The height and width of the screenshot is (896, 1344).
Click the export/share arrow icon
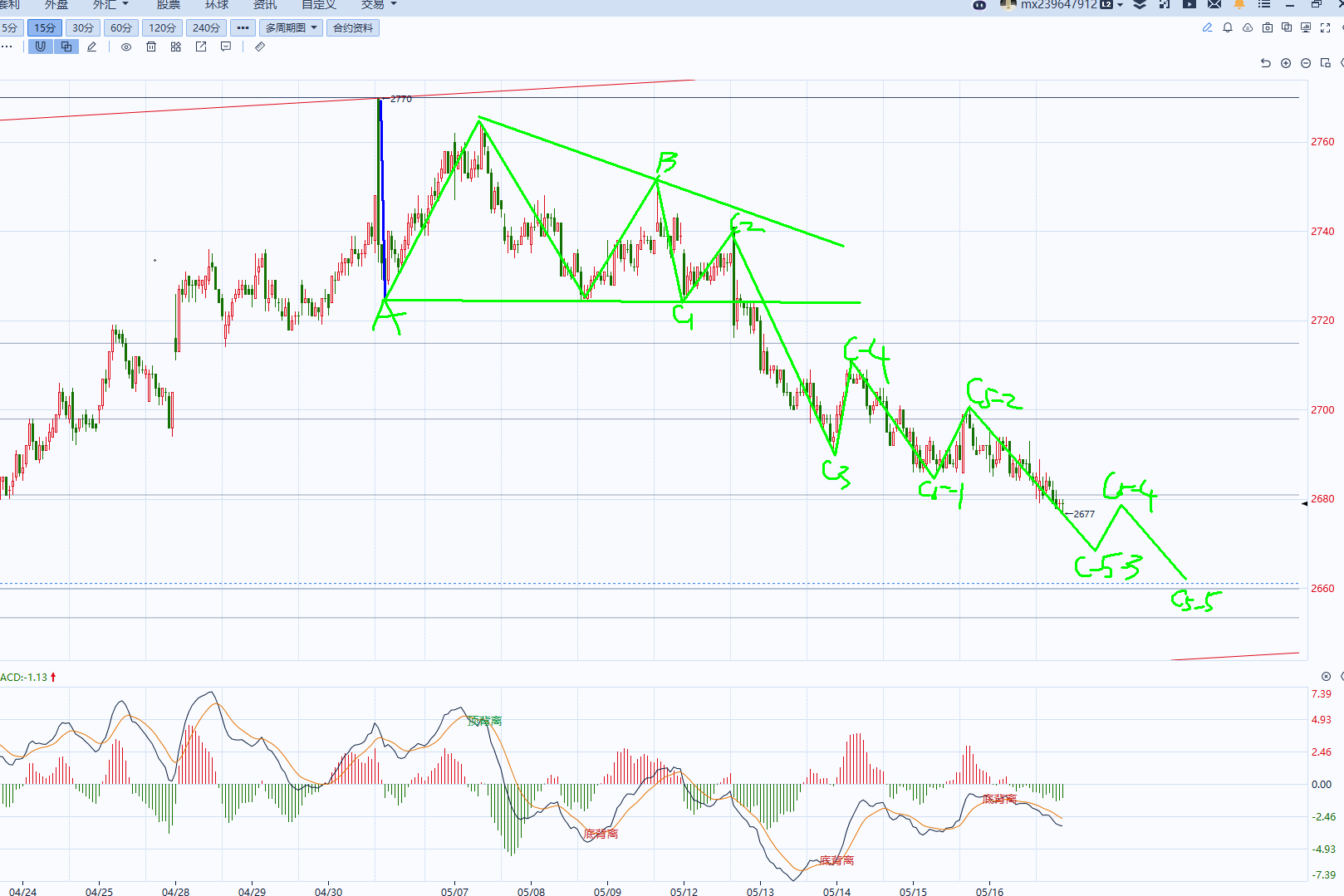(201, 47)
